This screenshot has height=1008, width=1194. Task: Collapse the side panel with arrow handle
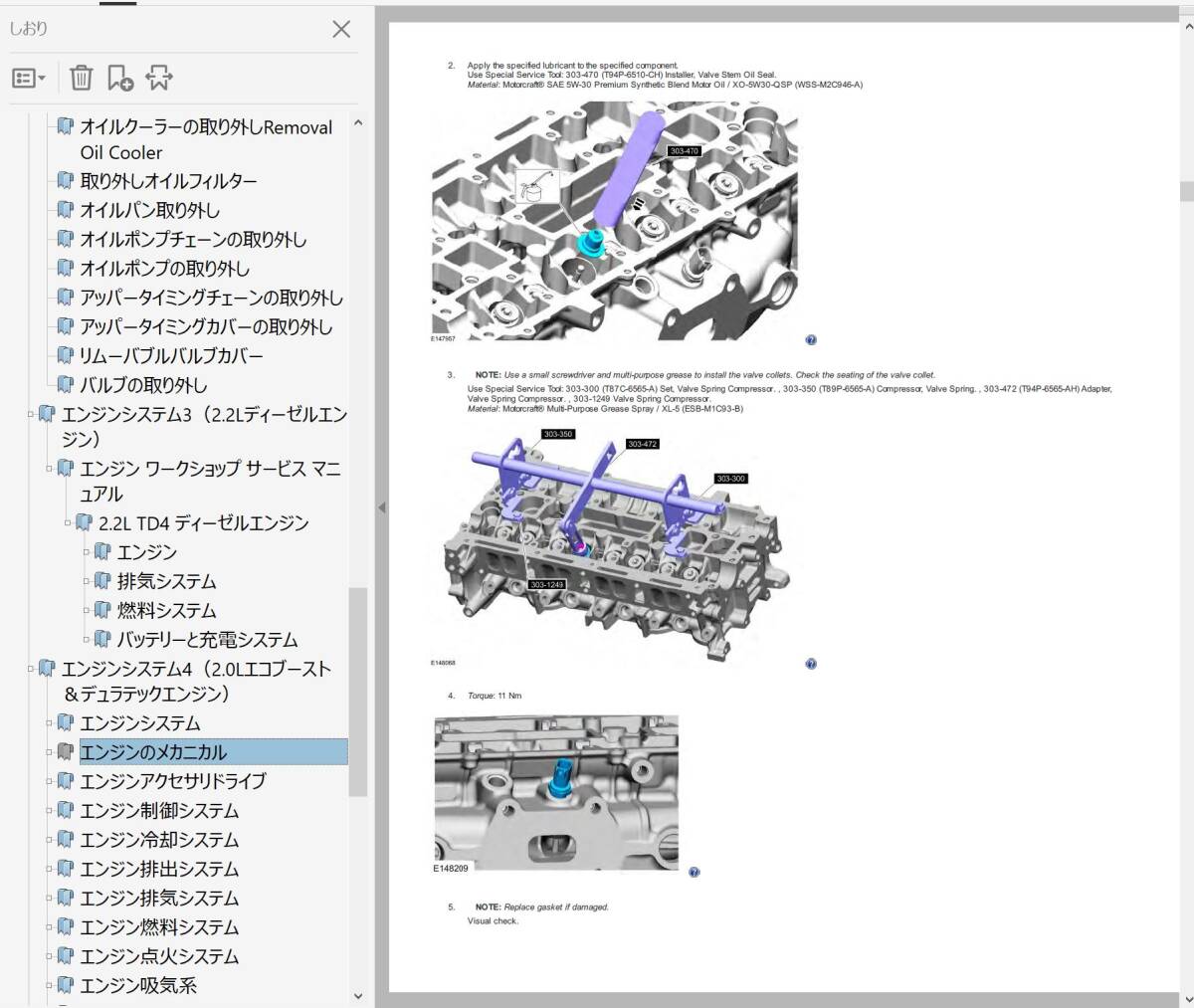(x=381, y=507)
